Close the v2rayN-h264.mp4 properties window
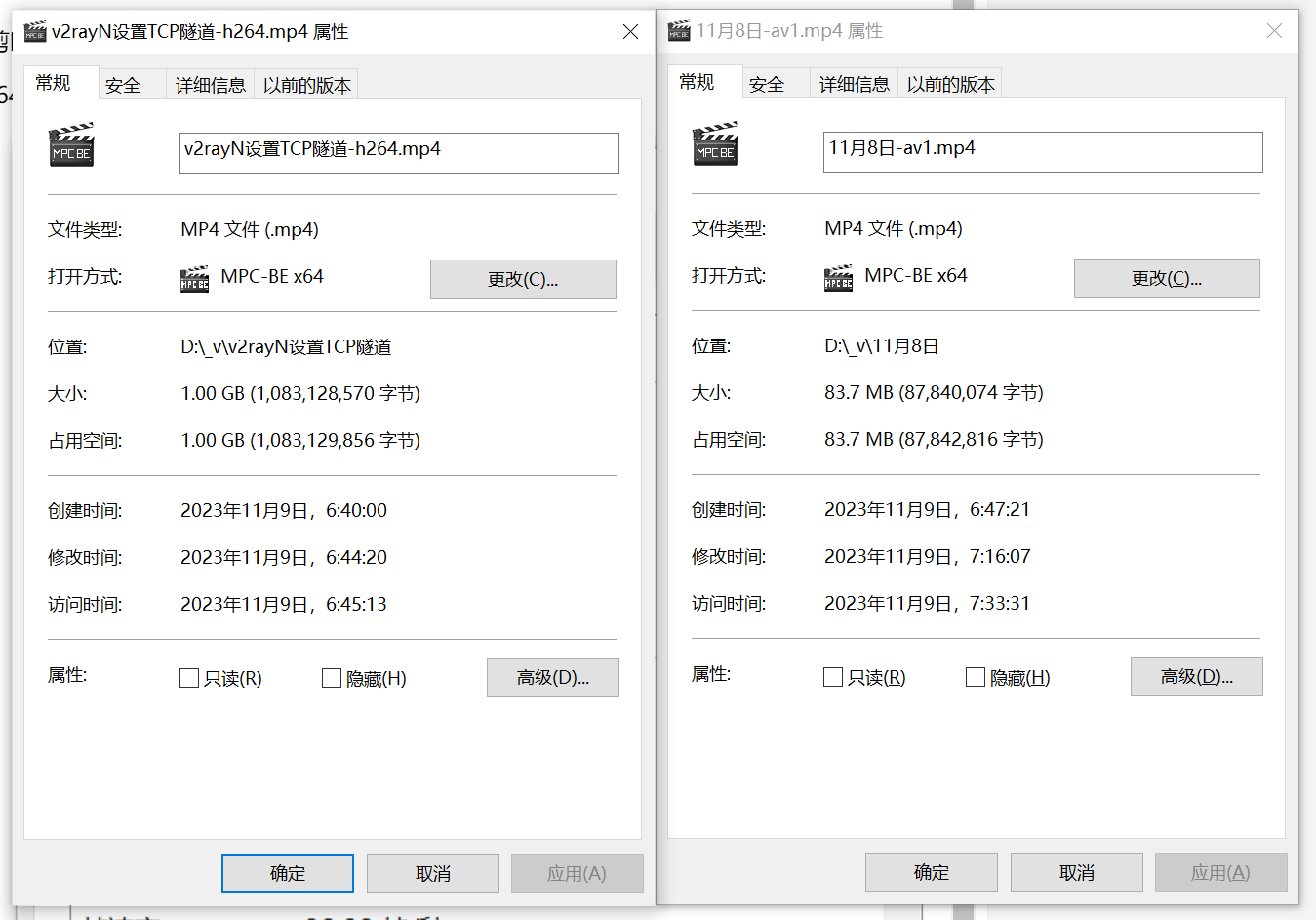Screen dimensions: 1316x920 (630, 32)
